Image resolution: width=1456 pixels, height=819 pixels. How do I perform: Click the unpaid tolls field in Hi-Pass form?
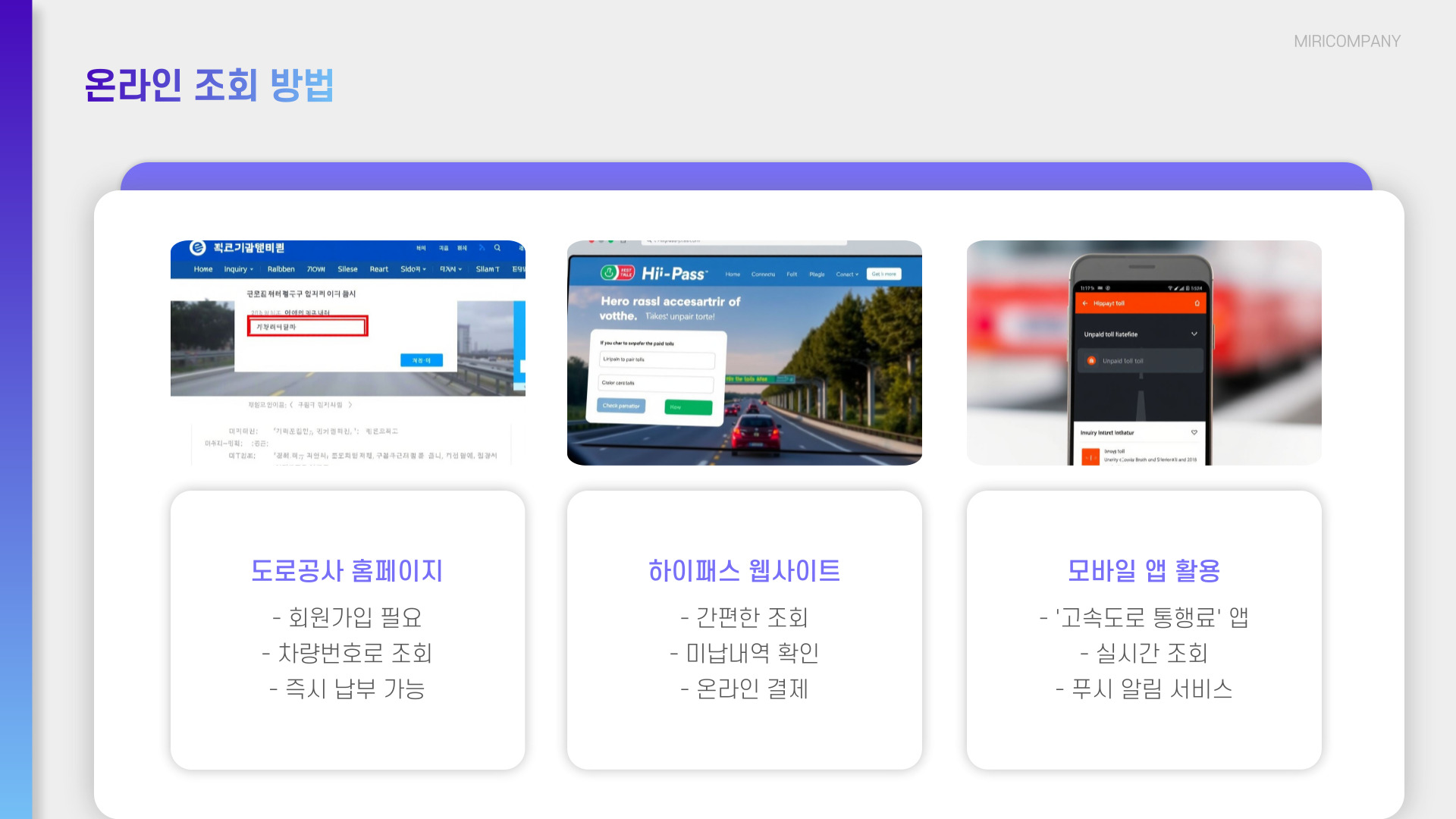(x=657, y=359)
